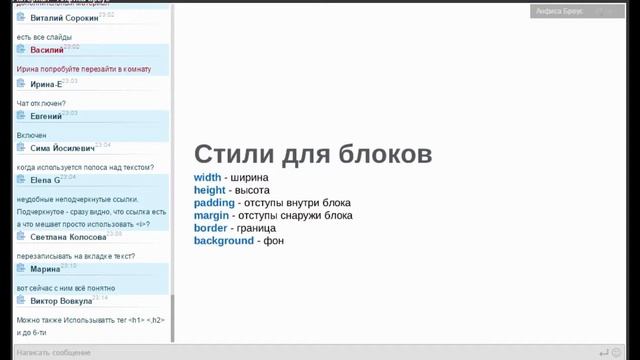This screenshot has height=360, width=640.
Task: Click message 'есть все слайды'
Action: coord(44,37)
